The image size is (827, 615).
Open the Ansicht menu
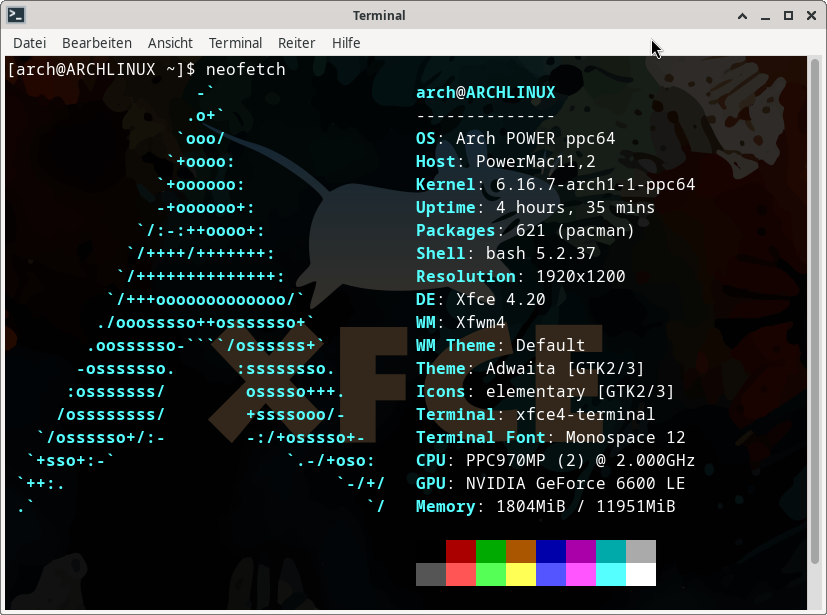[170, 43]
